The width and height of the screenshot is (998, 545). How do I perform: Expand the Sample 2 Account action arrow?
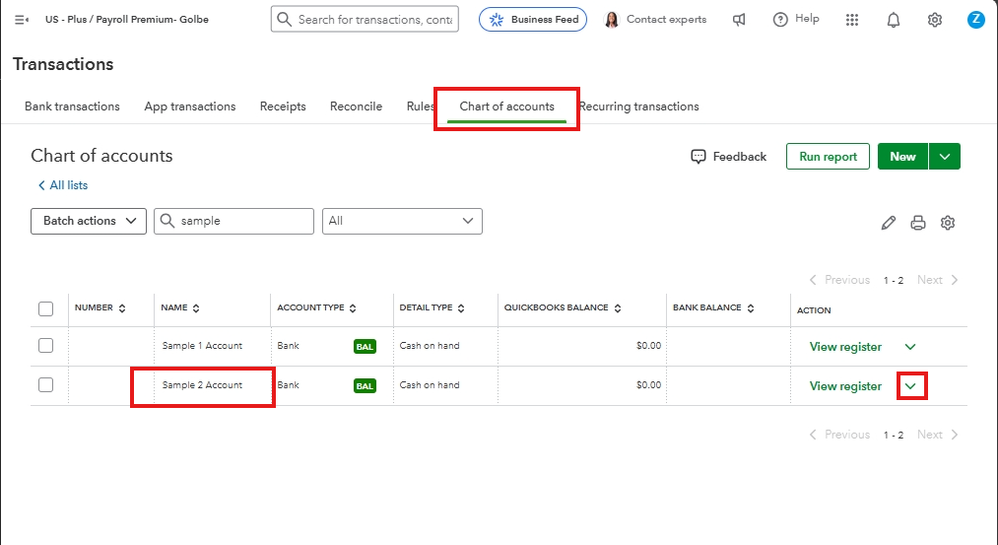911,386
